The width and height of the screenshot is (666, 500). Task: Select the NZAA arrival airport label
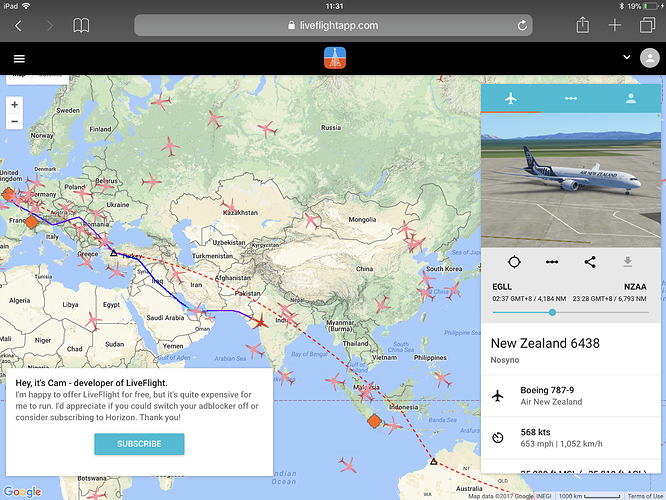[635, 287]
